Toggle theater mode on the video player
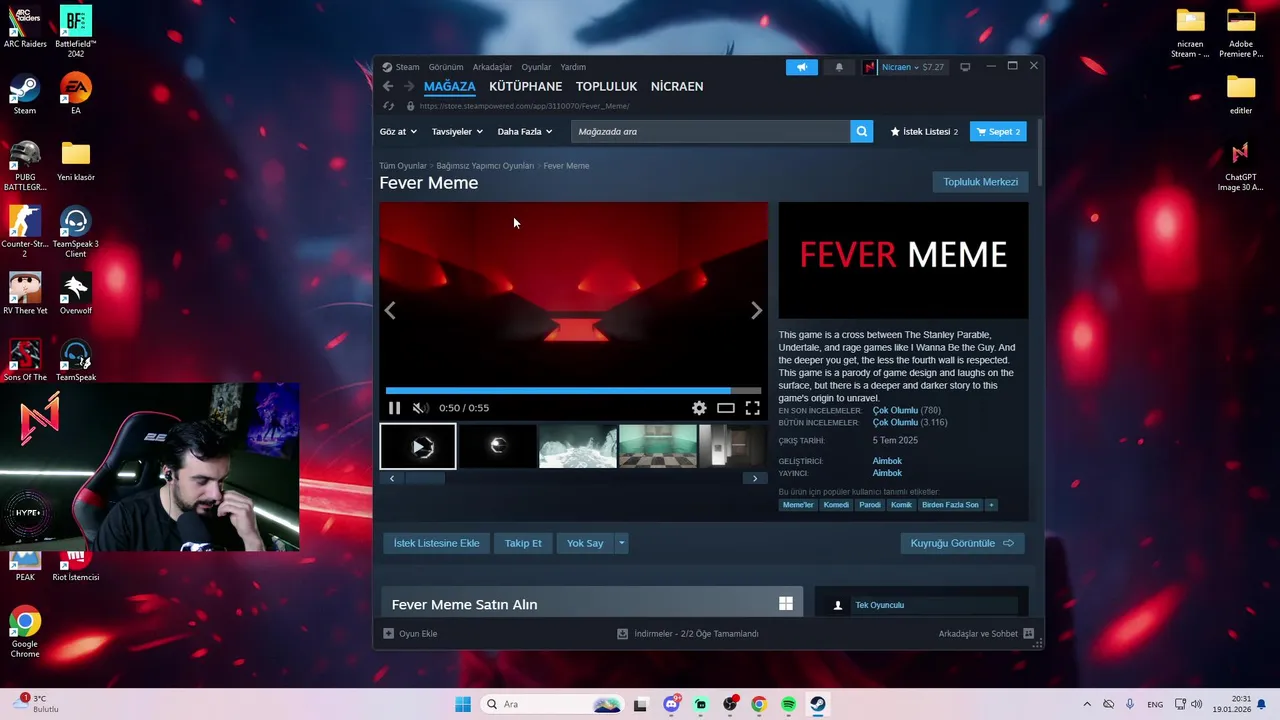The width and height of the screenshot is (1280, 720). [x=726, y=408]
